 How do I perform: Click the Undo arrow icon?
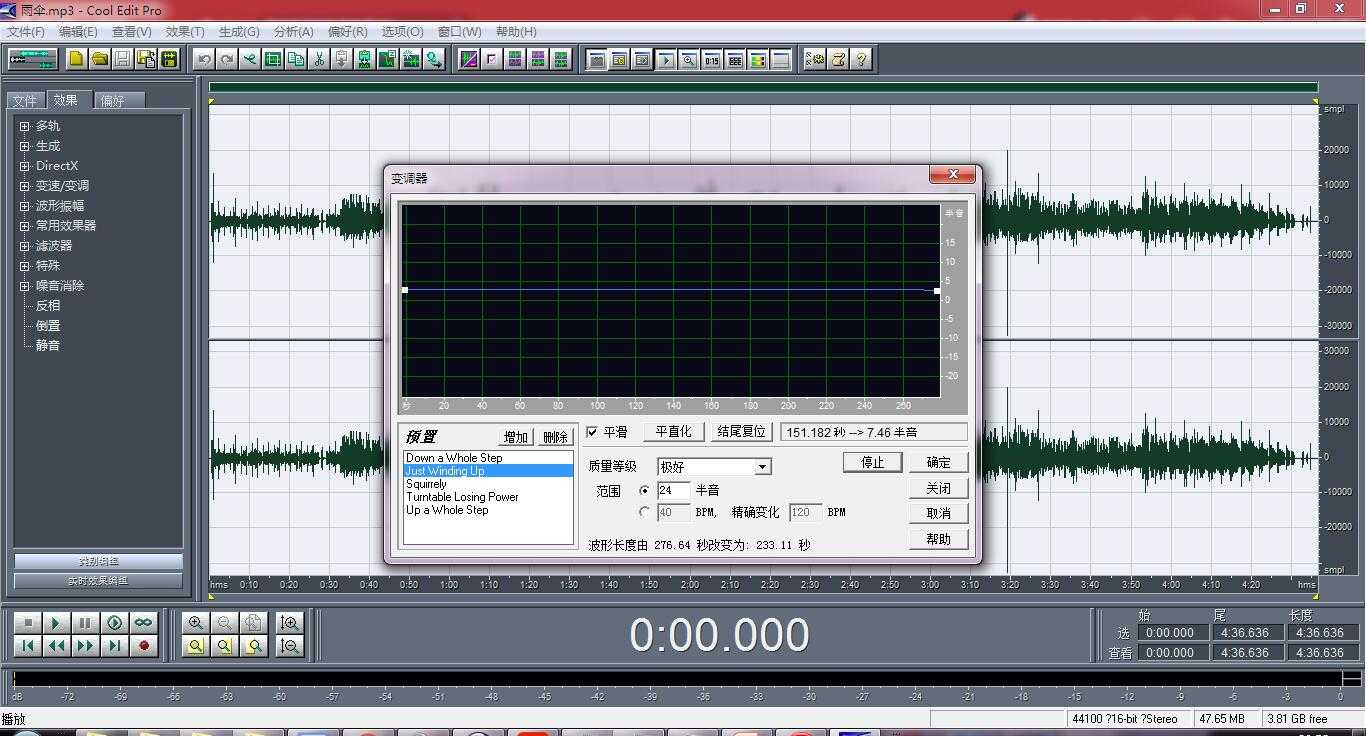pos(204,59)
